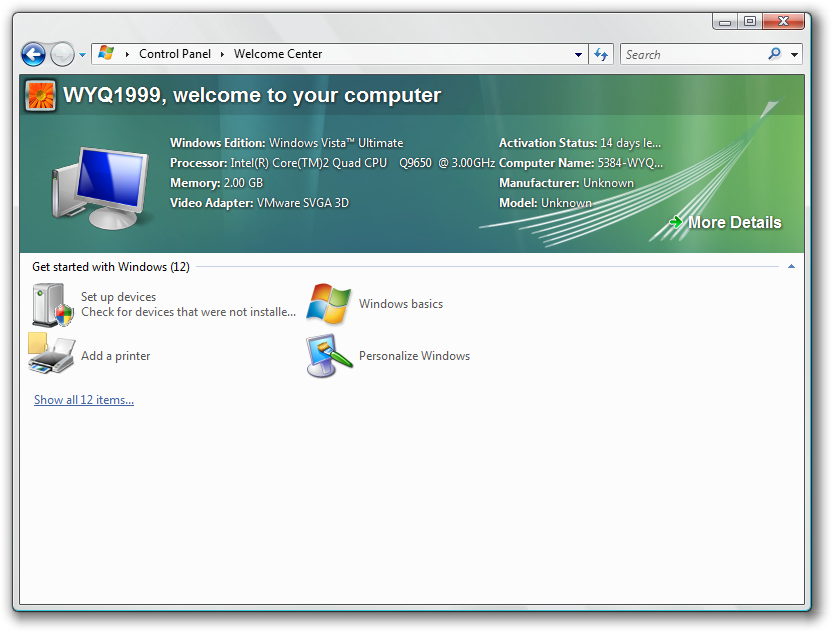The height and width of the screenshot is (632, 832).
Task: Select Control Panel in the breadcrumb
Action: (x=175, y=54)
